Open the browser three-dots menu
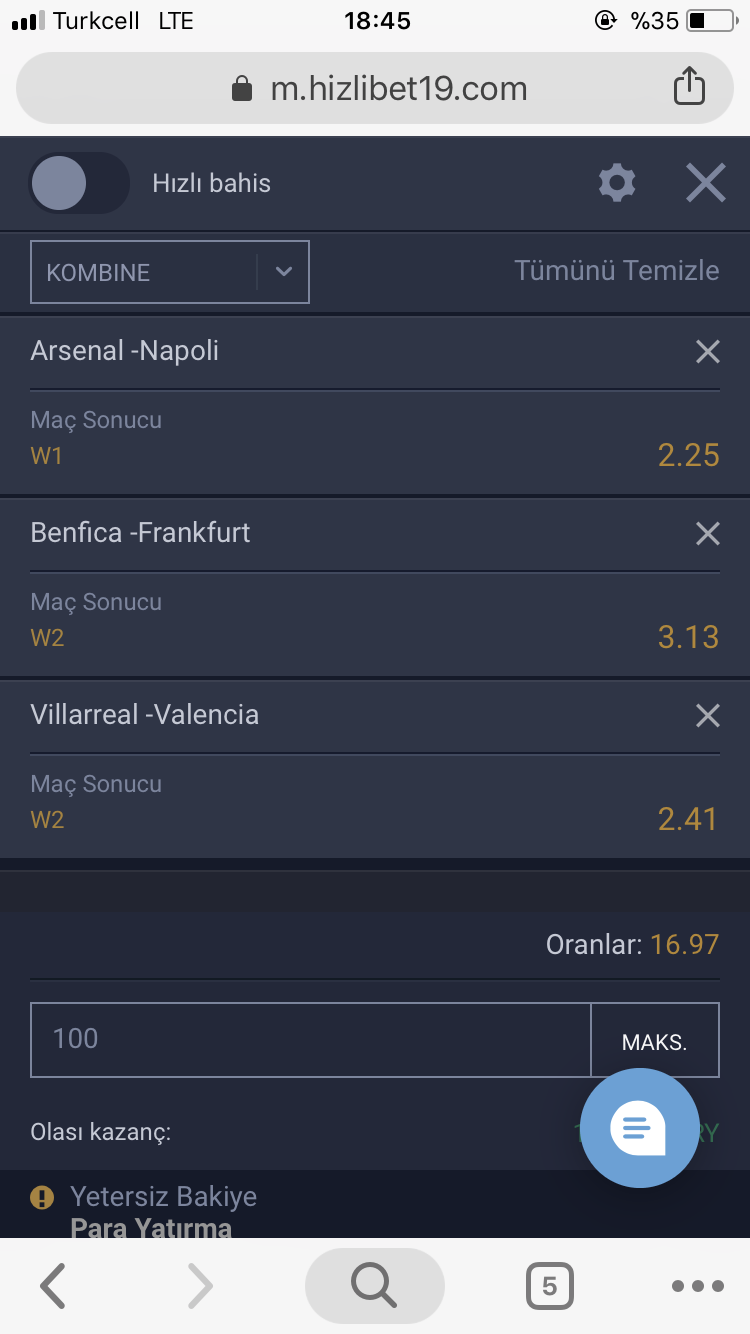The width and height of the screenshot is (750, 1334). pyautogui.click(x=698, y=1286)
